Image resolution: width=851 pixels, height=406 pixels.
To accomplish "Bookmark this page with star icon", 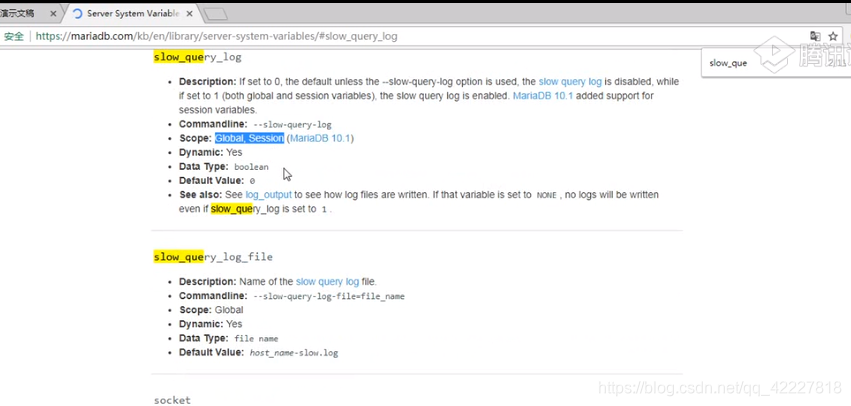I will click(833, 36).
